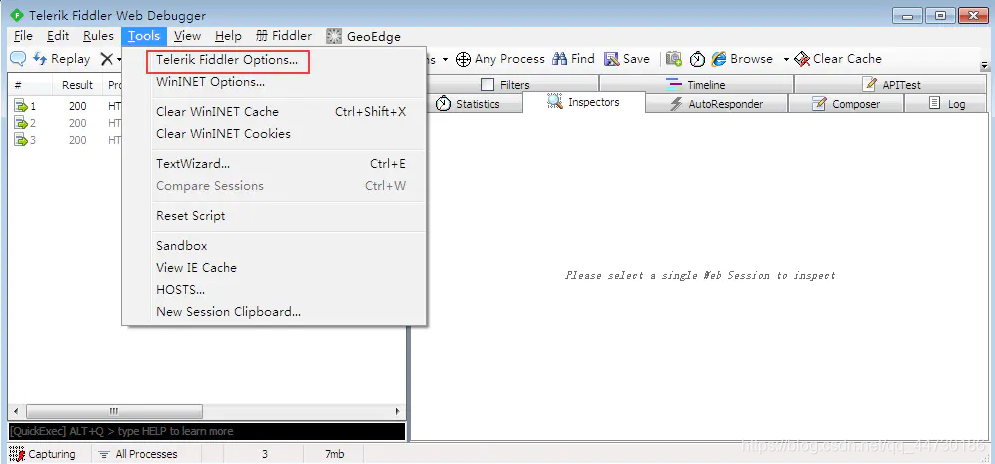Click the Any Process target icon
Viewport: 995px width, 464px height.
pyautogui.click(x=463, y=59)
